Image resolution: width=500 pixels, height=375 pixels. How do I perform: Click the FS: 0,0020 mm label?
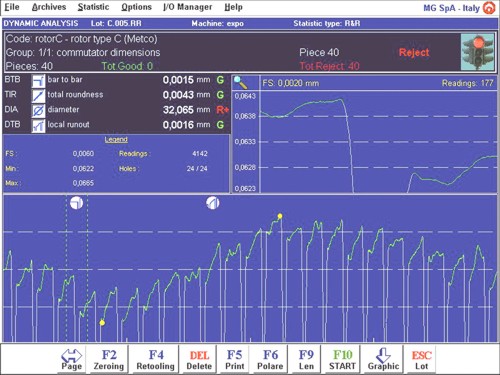coord(290,83)
